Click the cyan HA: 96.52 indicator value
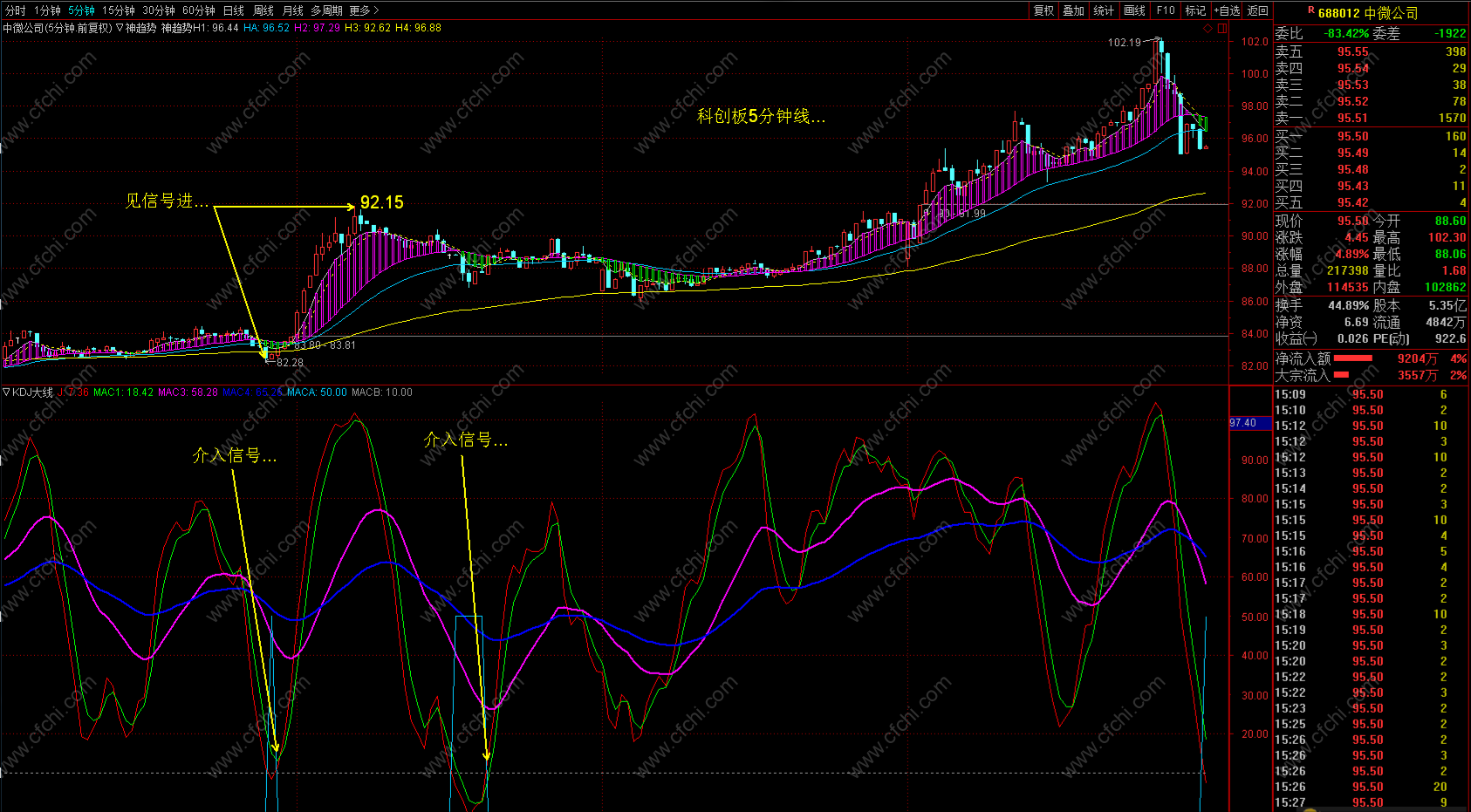 267,28
